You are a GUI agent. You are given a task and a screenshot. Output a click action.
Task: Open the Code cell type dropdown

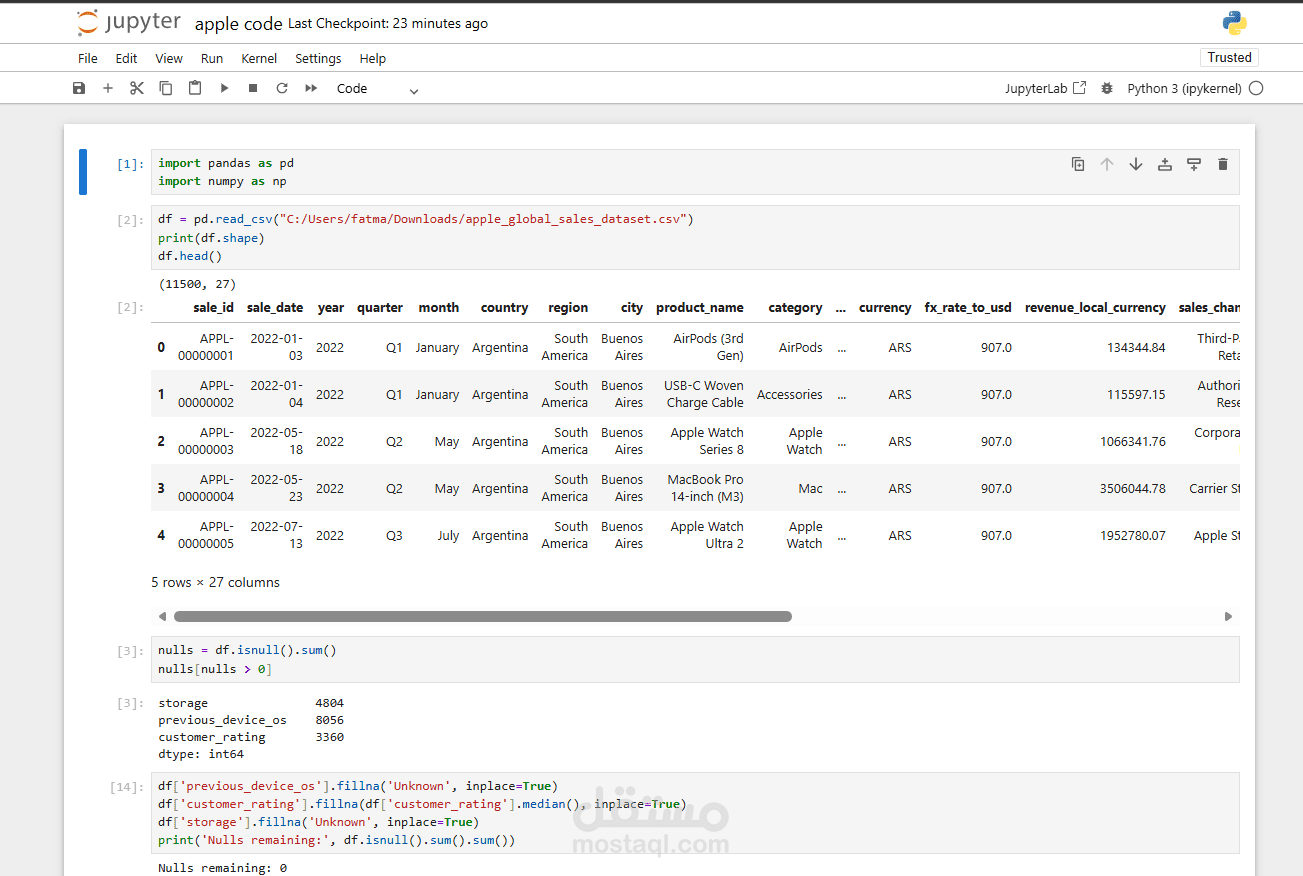tap(377, 88)
